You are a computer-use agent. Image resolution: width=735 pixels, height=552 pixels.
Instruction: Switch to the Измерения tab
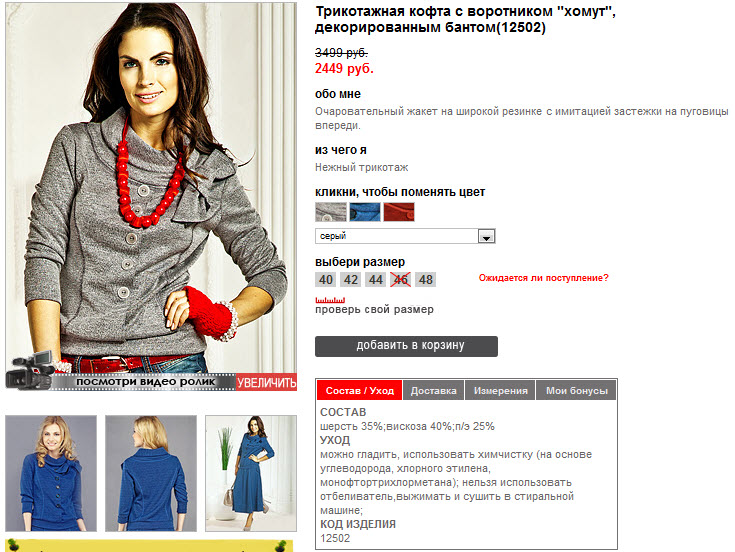[500, 390]
